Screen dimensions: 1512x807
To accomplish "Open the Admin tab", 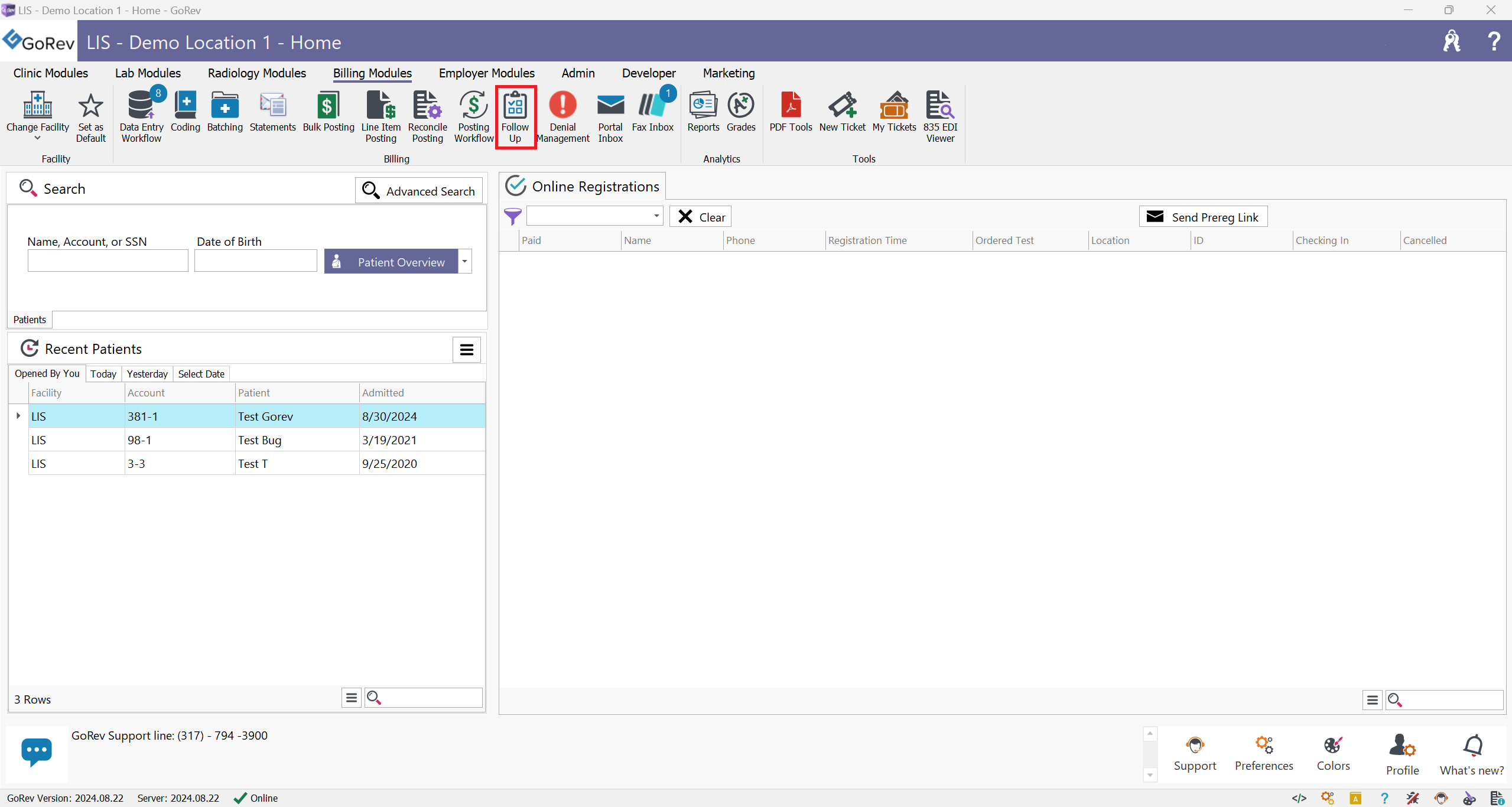I will [x=578, y=73].
